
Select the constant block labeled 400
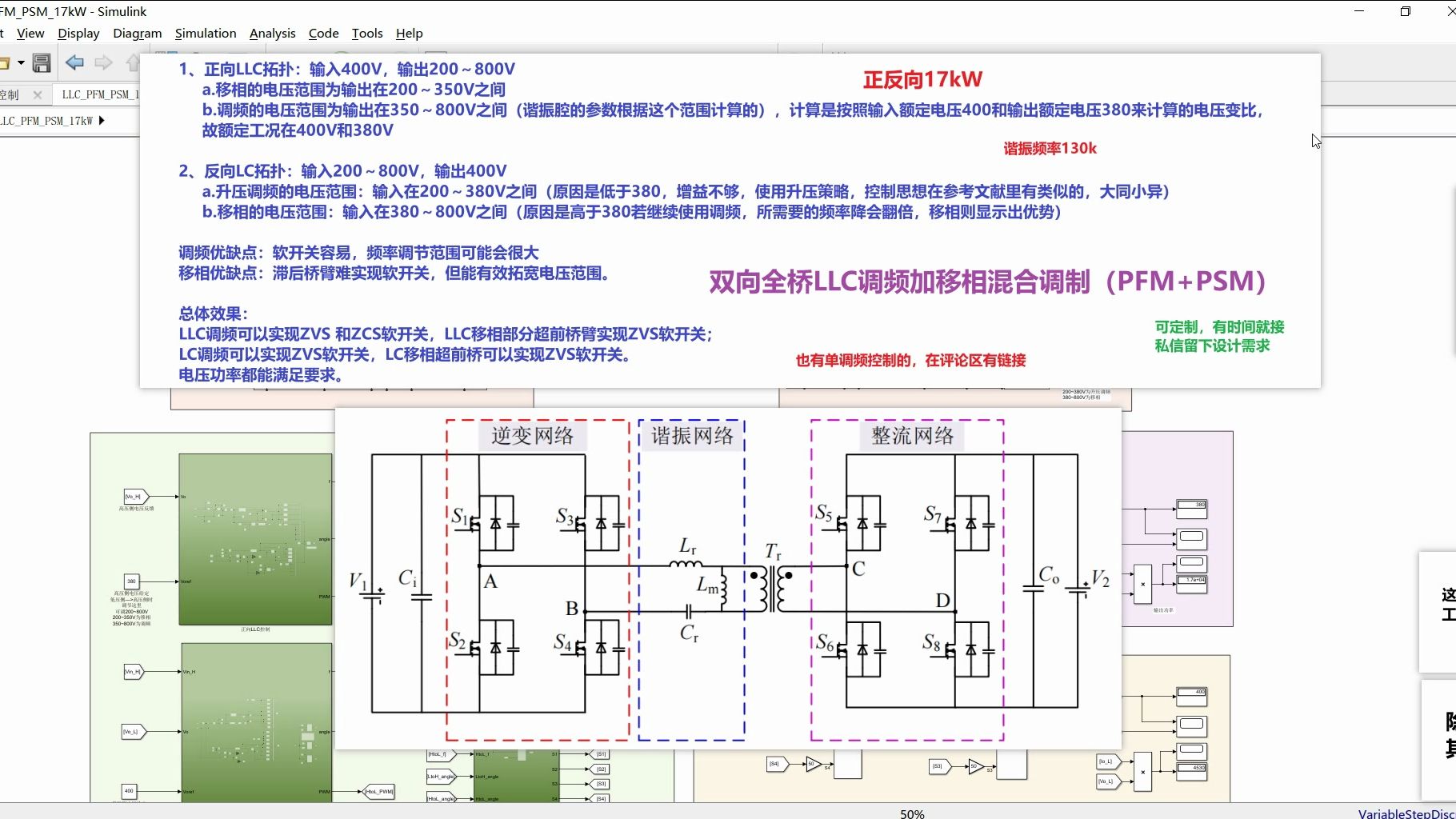pos(129,790)
